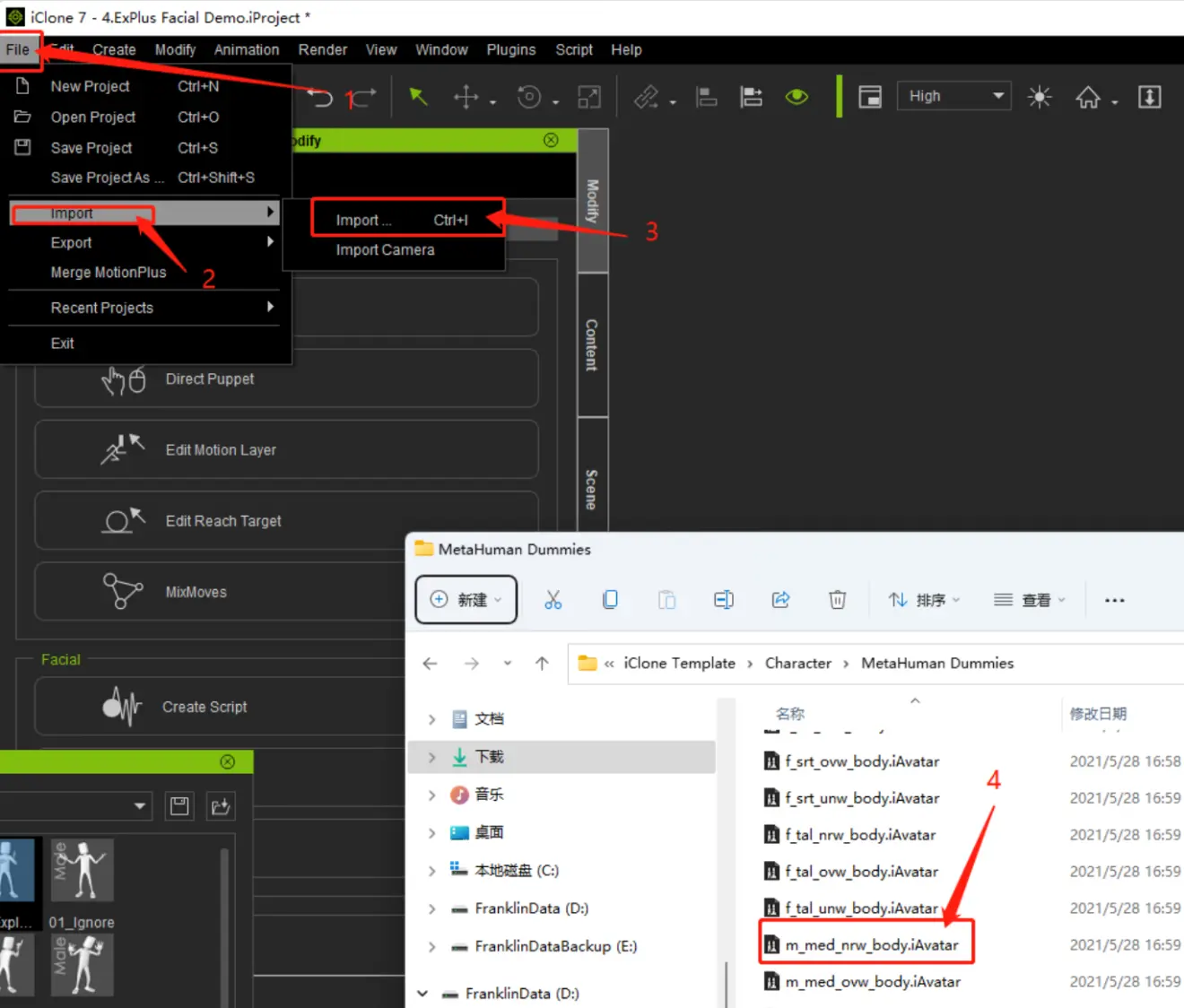Open the File menu
1184x1008 pixels.
pyautogui.click(x=18, y=49)
